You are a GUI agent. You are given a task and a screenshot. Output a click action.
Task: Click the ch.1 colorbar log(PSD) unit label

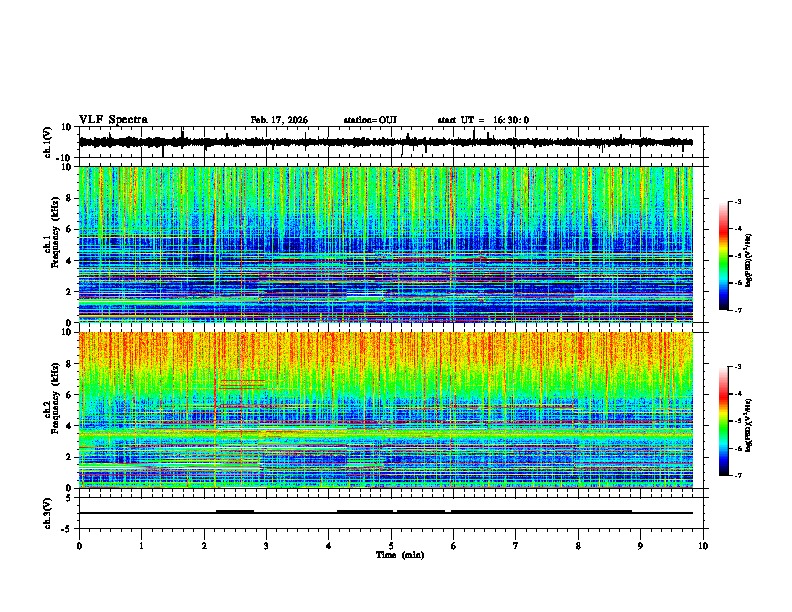point(749,261)
